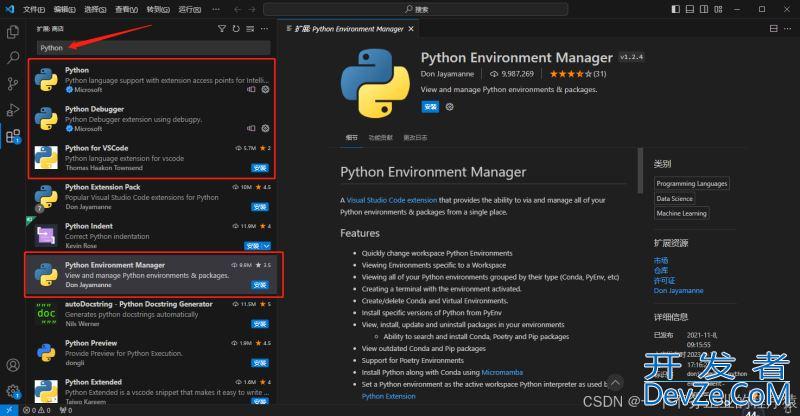Toggle the secondary sidebar visibility

[x=704, y=9]
